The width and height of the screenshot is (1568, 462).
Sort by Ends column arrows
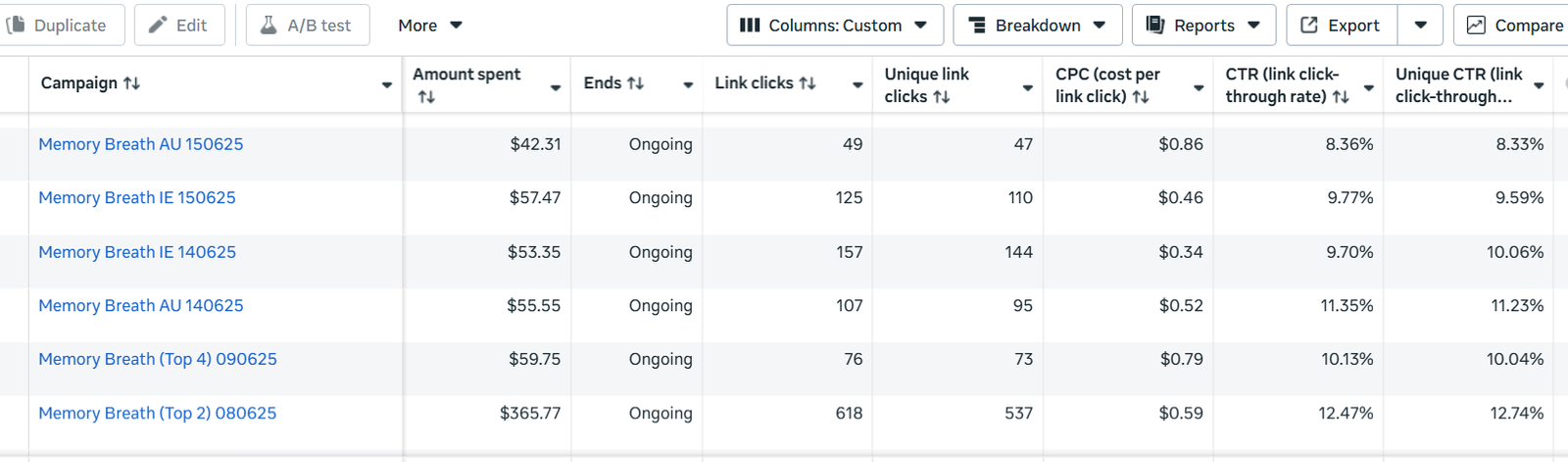point(635,83)
